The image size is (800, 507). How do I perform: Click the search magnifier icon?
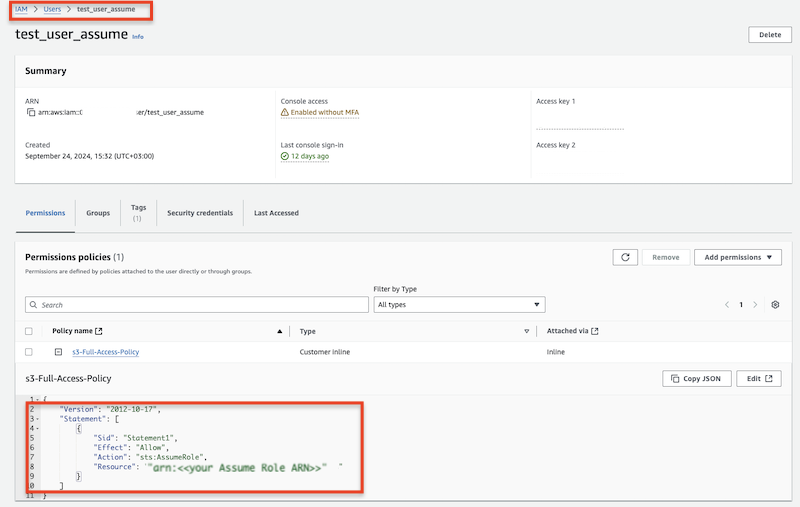(34, 305)
